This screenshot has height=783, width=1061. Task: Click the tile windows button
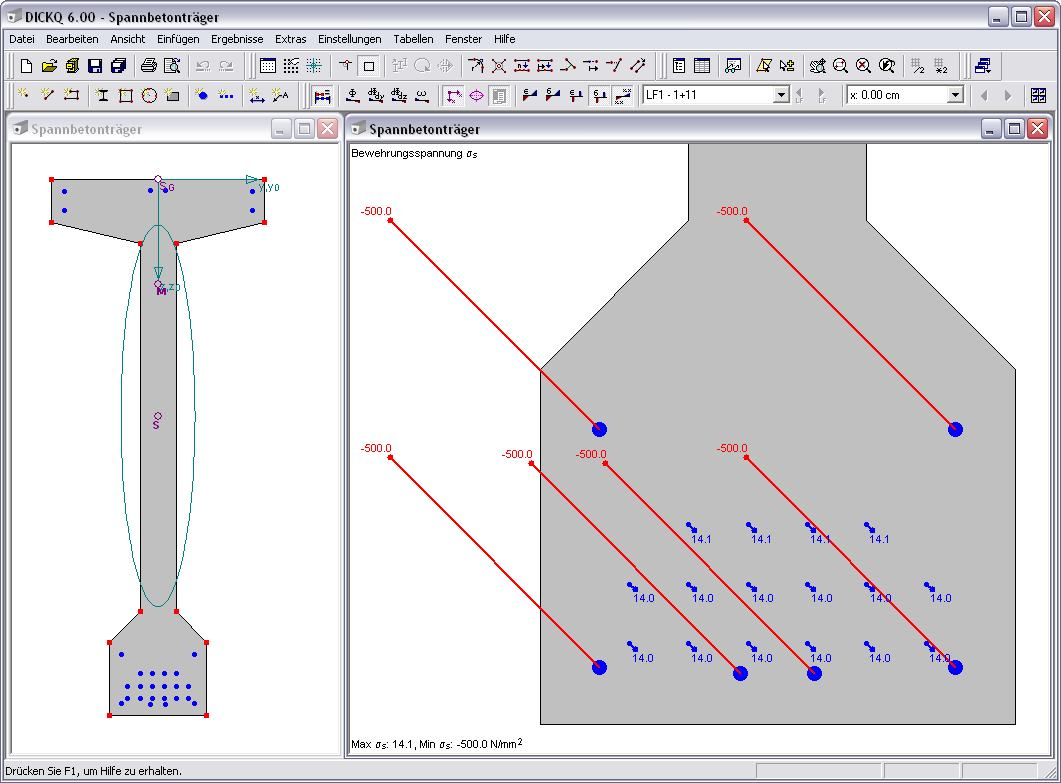[1037, 95]
